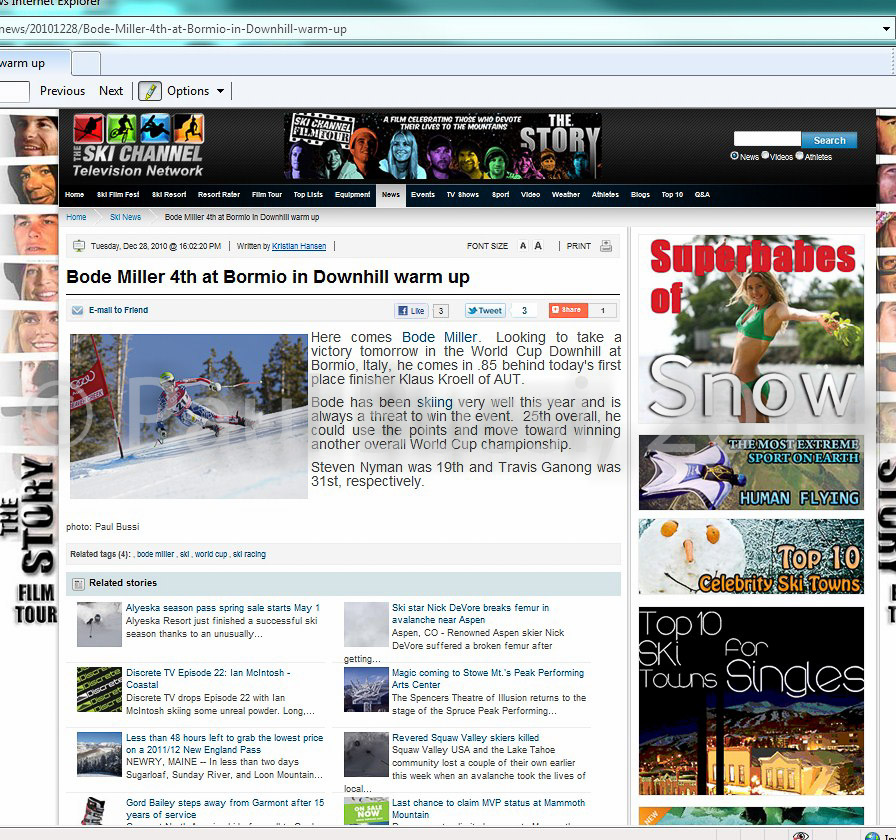
Task: Open the News navigation tab
Action: pos(391,195)
